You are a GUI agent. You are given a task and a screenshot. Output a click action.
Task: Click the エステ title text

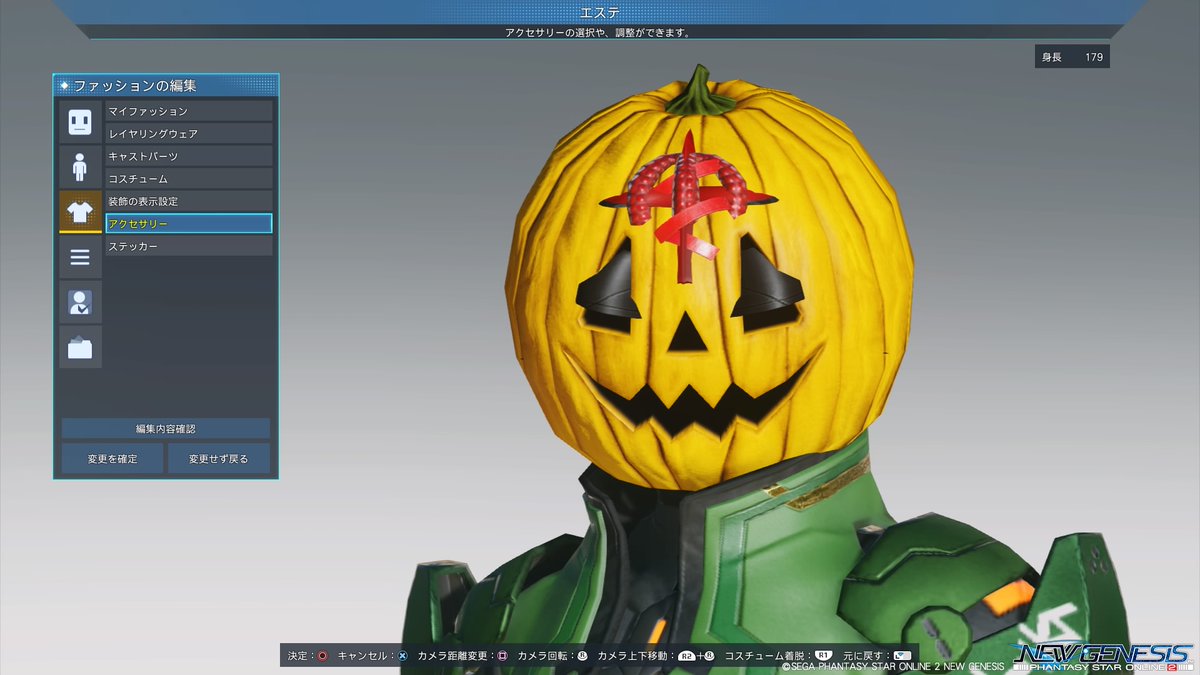tap(600, 12)
